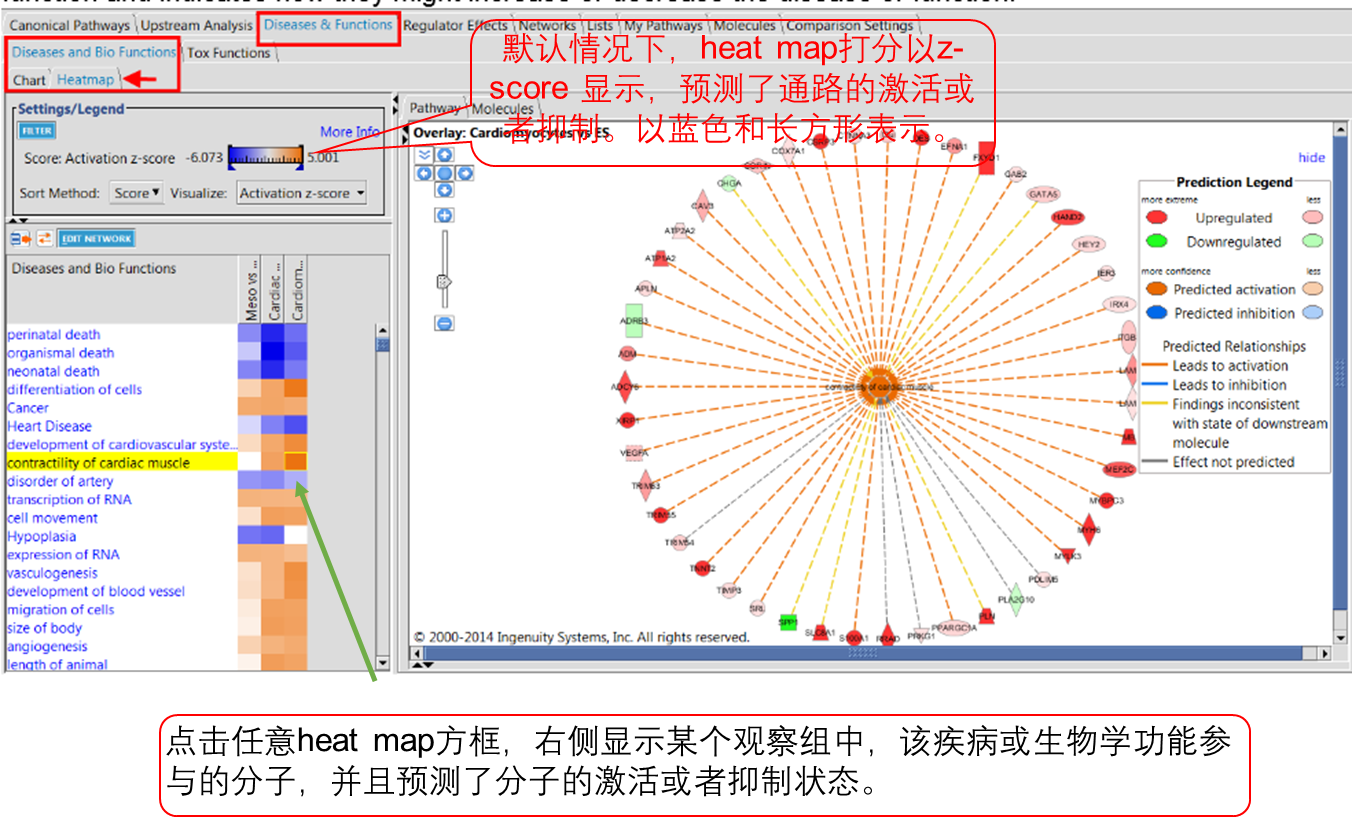The image size is (1352, 820).
Task: Select the differentiation of cells row
Action: (74, 390)
